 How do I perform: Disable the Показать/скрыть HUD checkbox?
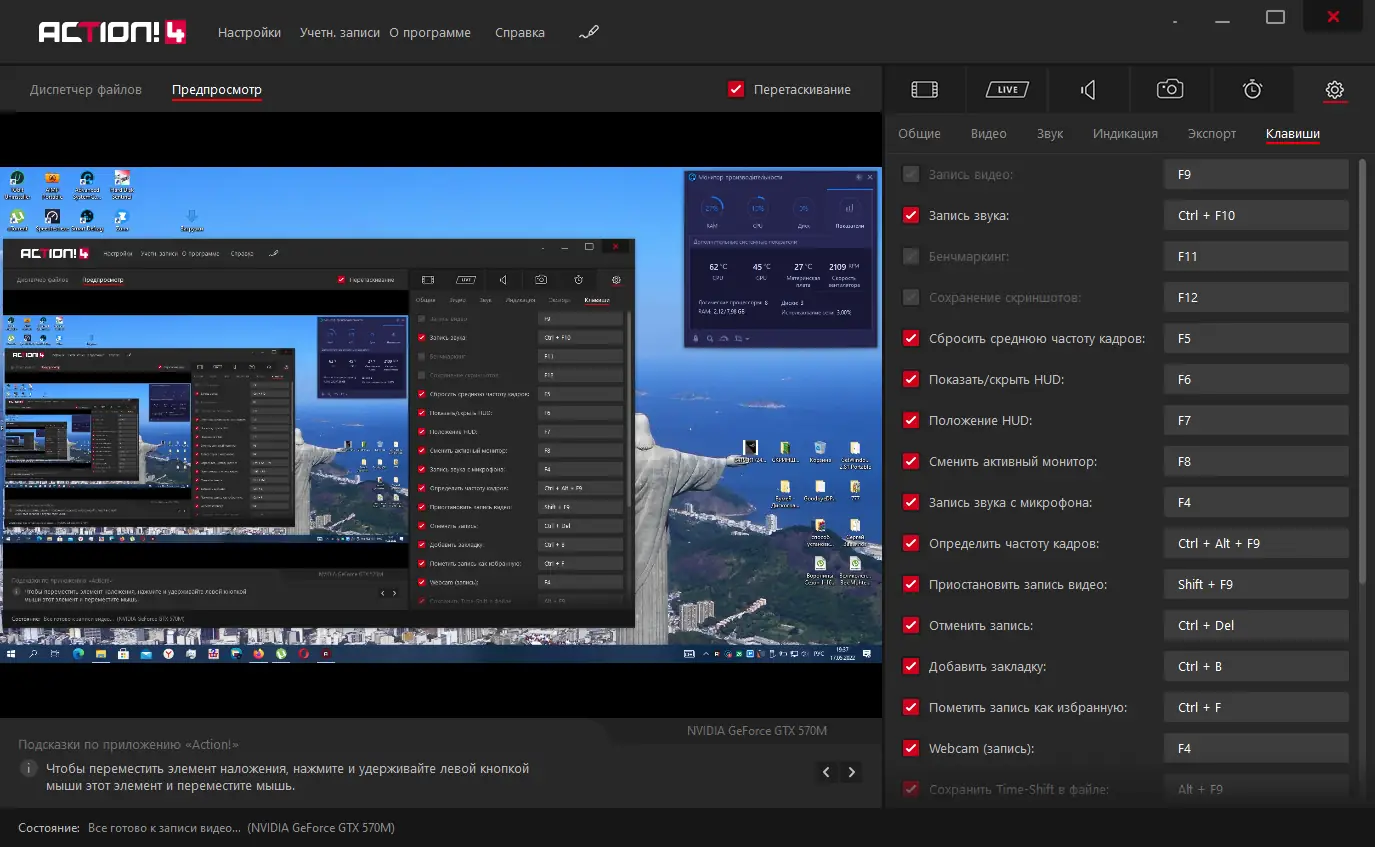(x=910, y=379)
